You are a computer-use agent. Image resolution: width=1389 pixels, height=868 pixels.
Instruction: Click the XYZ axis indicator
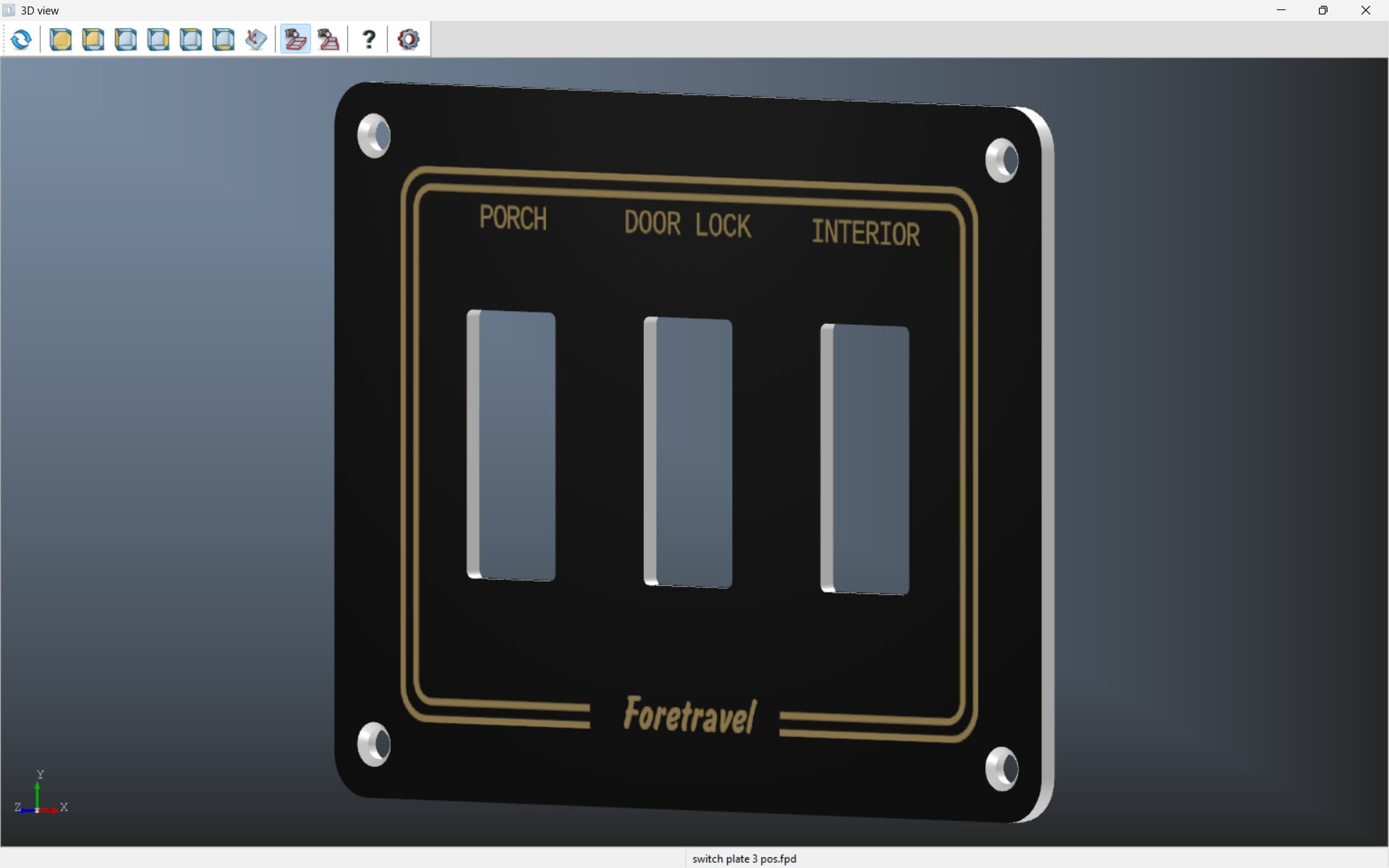click(x=41, y=793)
